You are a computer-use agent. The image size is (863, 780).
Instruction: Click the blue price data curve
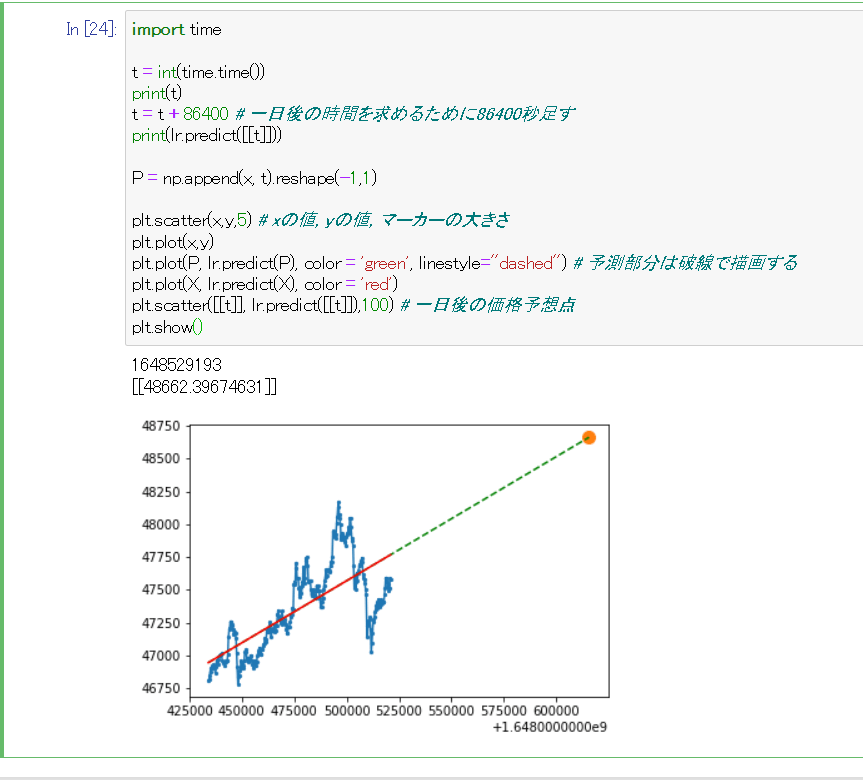pos(300,593)
